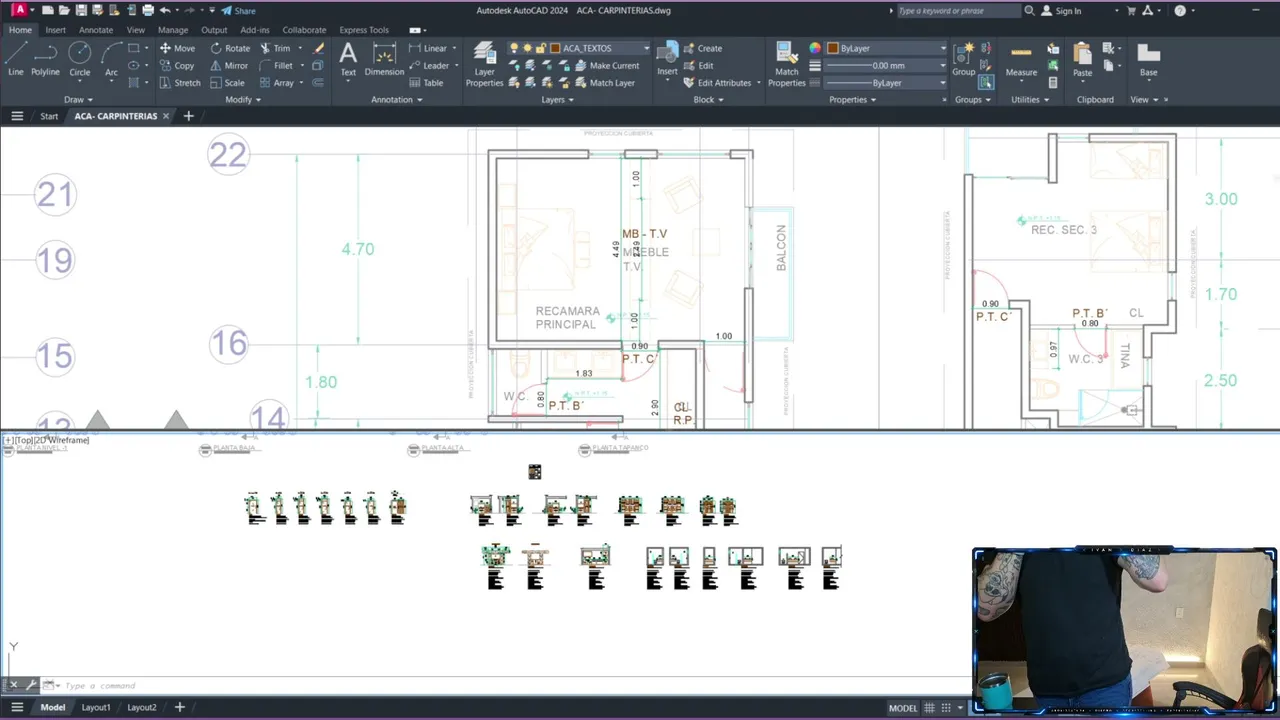Select the Circle drawing tool
1280x720 pixels.
[80, 59]
